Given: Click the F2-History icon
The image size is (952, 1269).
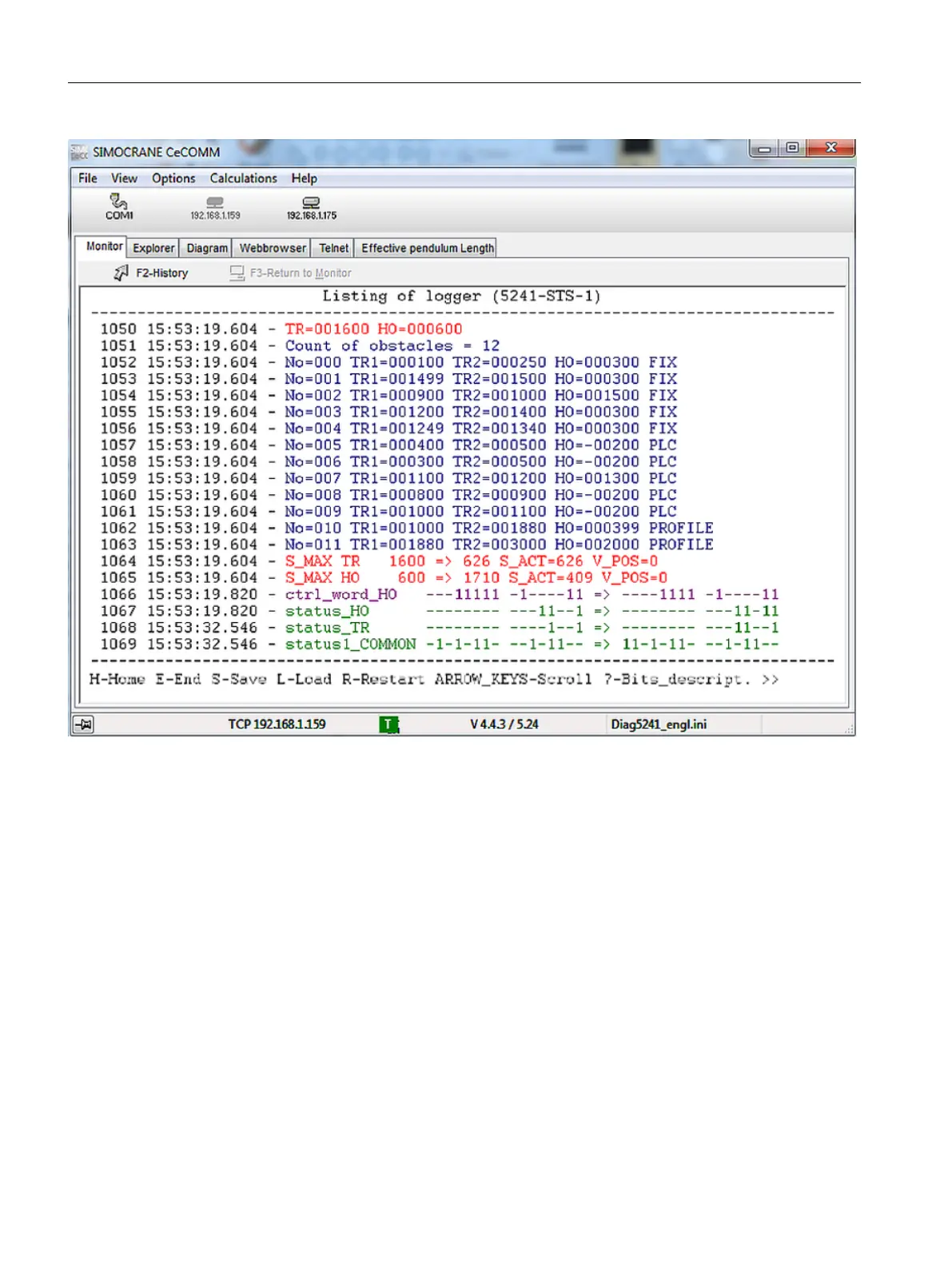Looking at the screenshot, I should point(121,273).
